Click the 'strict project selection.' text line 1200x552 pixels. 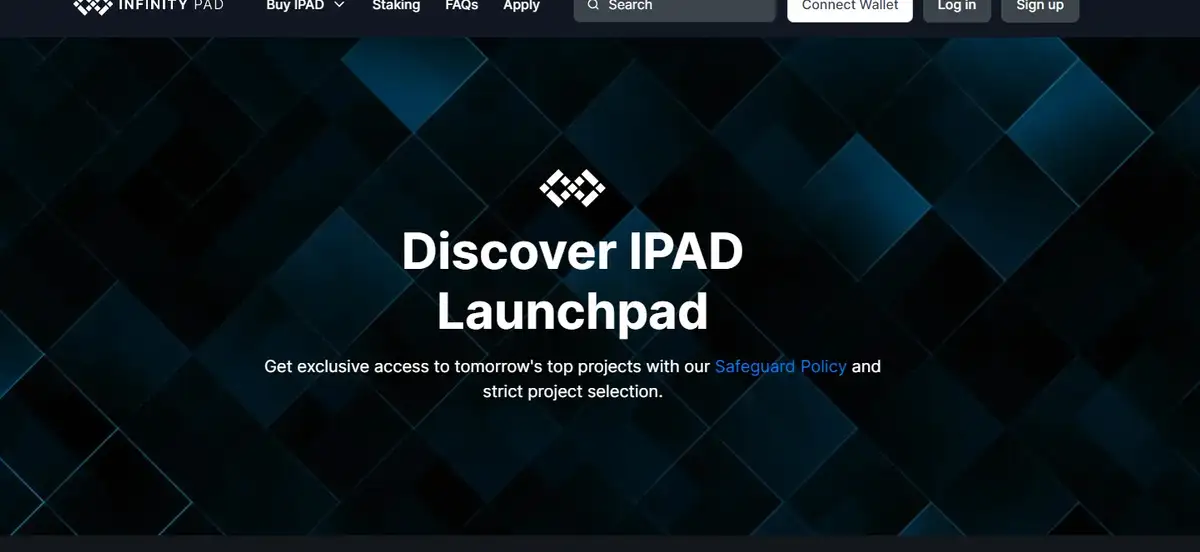pyautogui.click(x=572, y=392)
